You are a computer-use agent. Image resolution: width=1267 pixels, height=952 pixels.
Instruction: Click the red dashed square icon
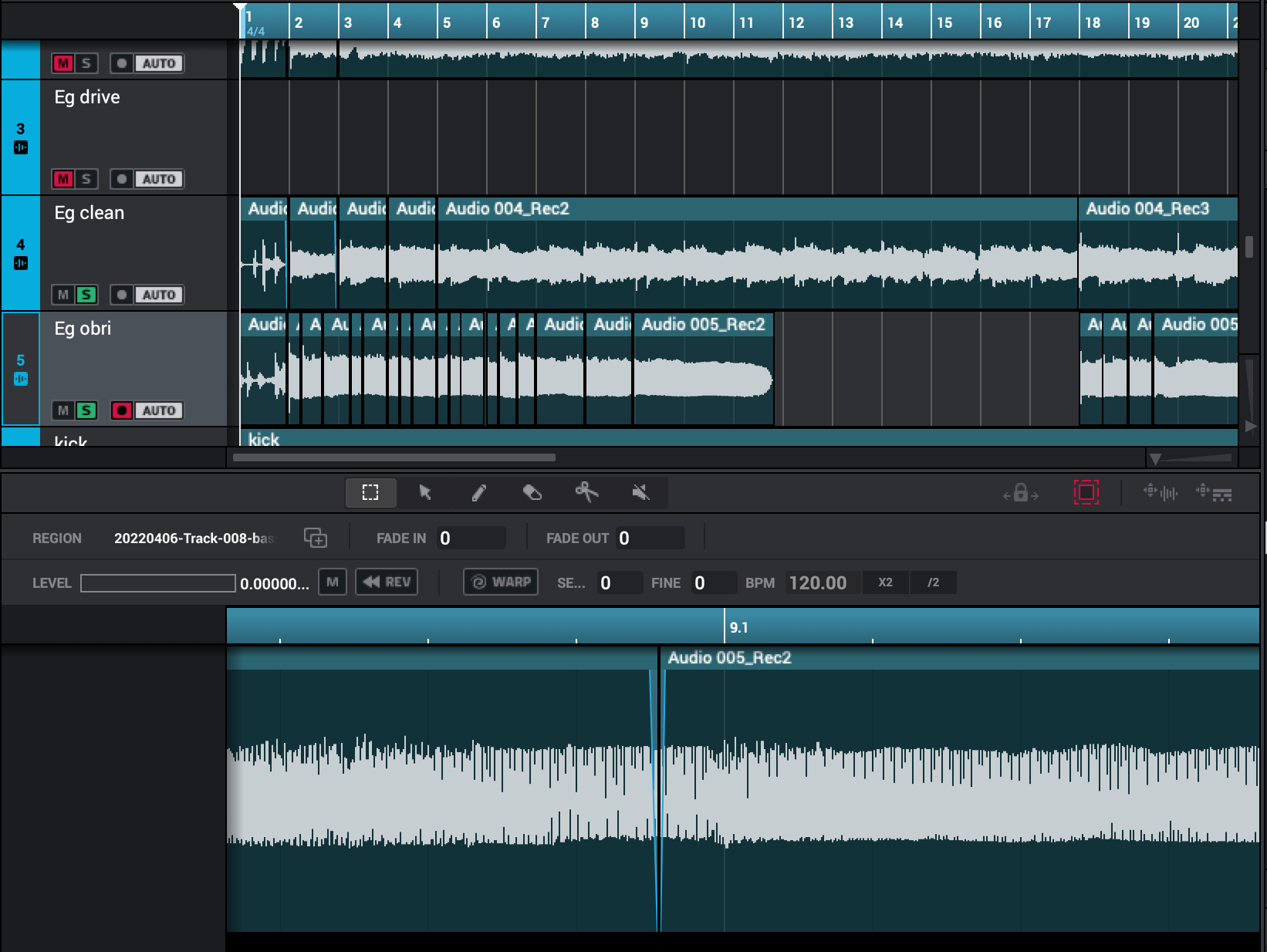[x=1086, y=492]
